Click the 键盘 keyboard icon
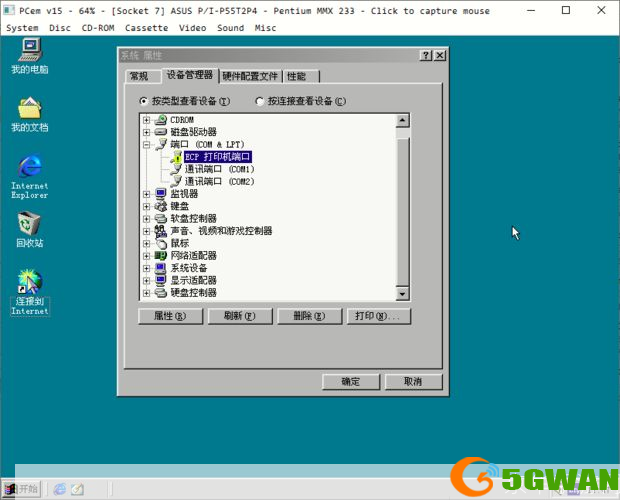The width and height of the screenshot is (620, 500). pyautogui.click(x=161, y=206)
